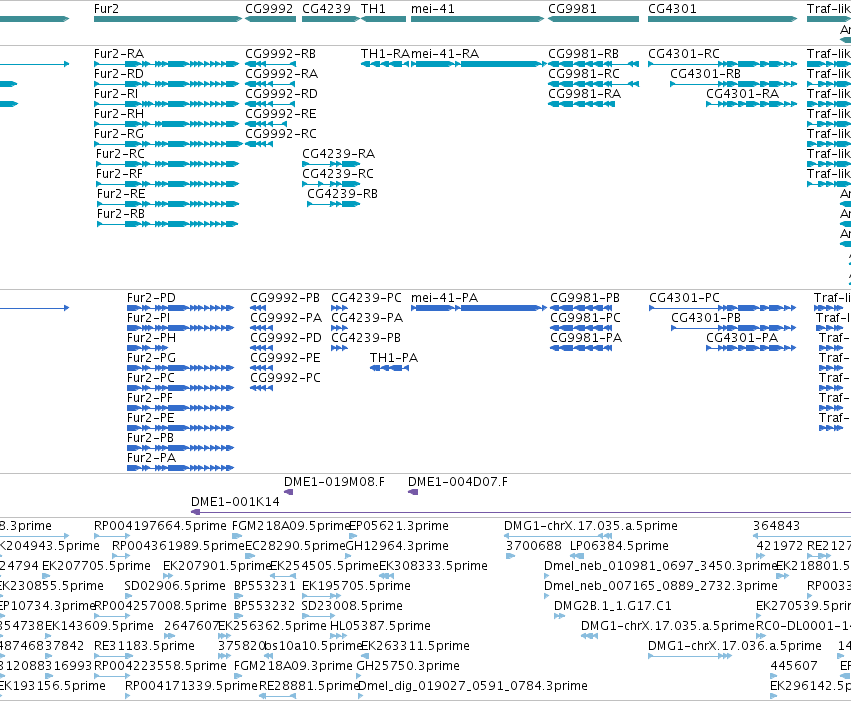Select the DME1-019M08.F BAC end marker

tap(289, 492)
